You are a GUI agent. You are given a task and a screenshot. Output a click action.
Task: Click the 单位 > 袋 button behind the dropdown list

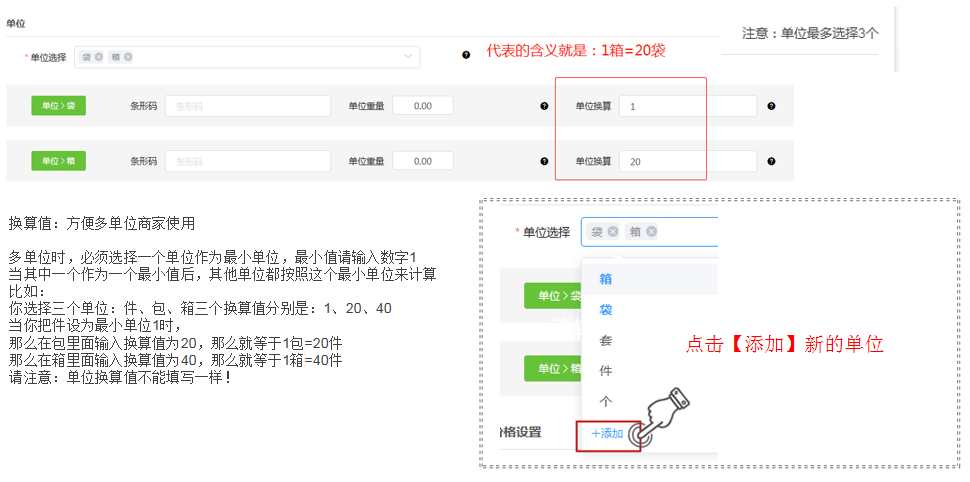click(x=553, y=296)
